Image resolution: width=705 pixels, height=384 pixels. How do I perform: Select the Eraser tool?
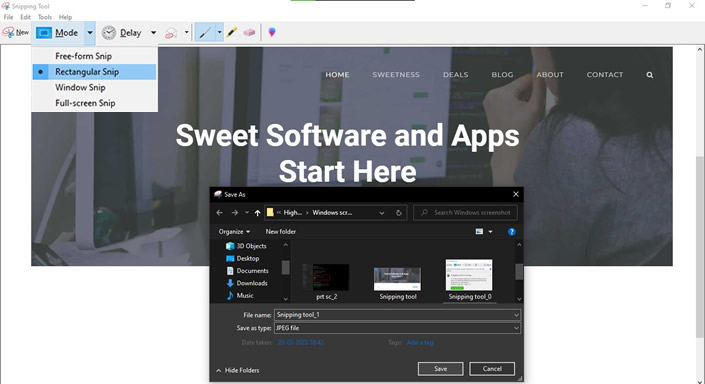point(249,32)
